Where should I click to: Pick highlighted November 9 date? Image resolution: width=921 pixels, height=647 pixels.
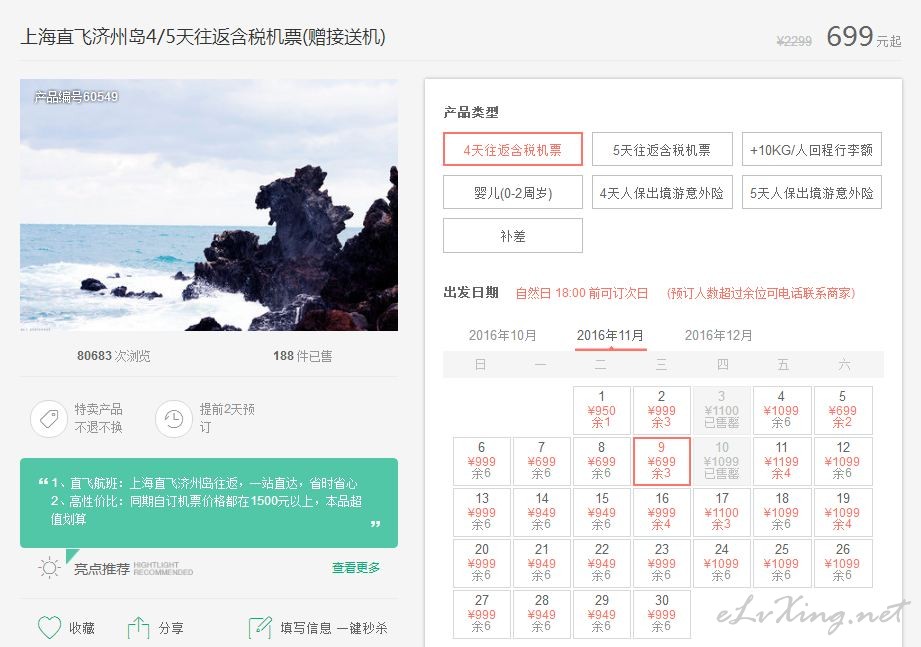661,461
